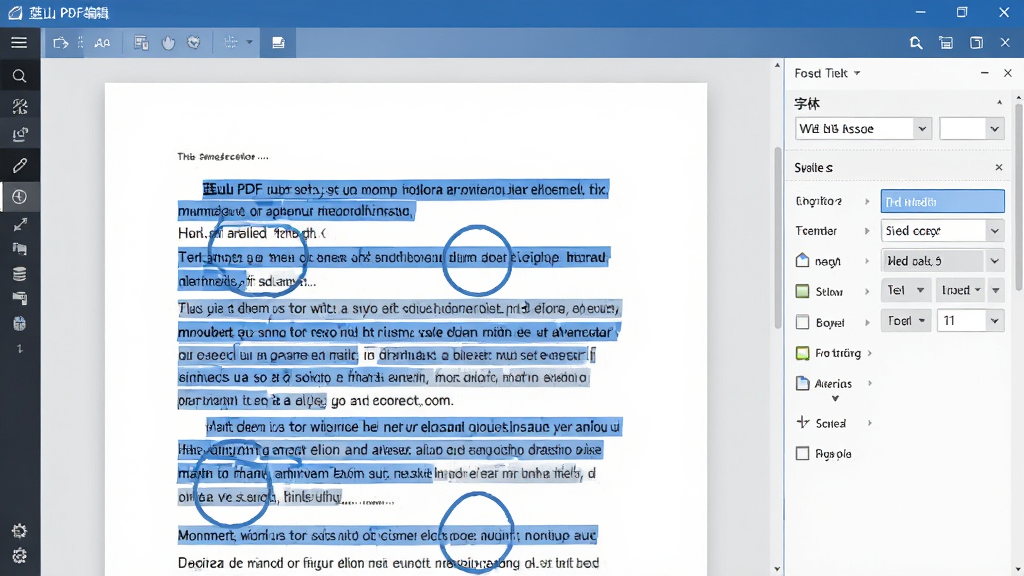Click the flag pages icon in sidebar
Viewport: 1024px width, 576px height.
coord(20,249)
